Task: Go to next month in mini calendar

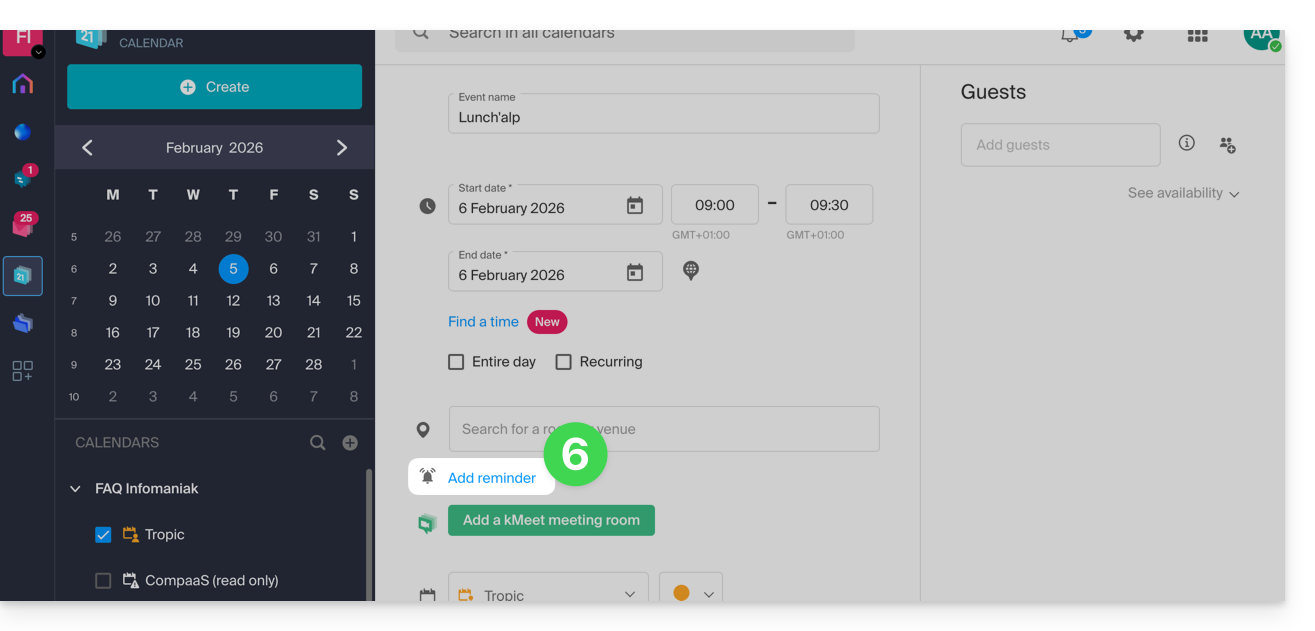Action: 342,148
